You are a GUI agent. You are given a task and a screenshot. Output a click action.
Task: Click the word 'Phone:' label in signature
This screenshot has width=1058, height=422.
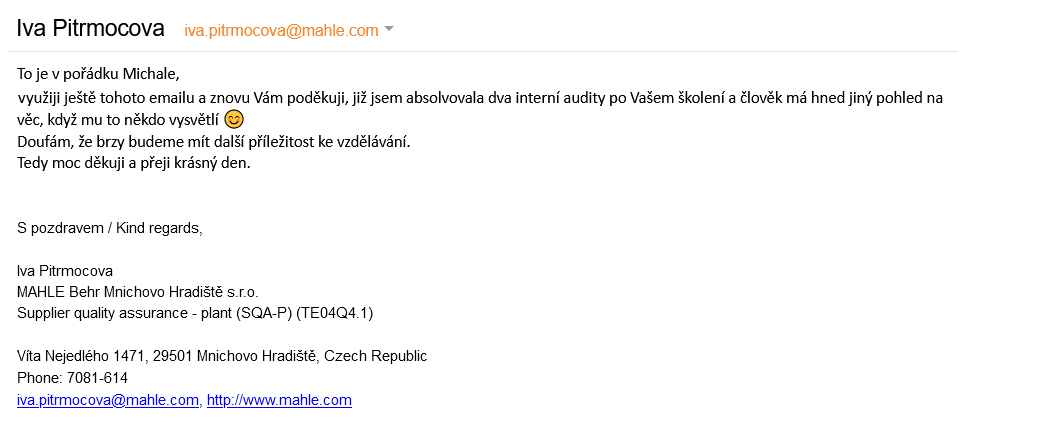pyautogui.click(x=40, y=377)
